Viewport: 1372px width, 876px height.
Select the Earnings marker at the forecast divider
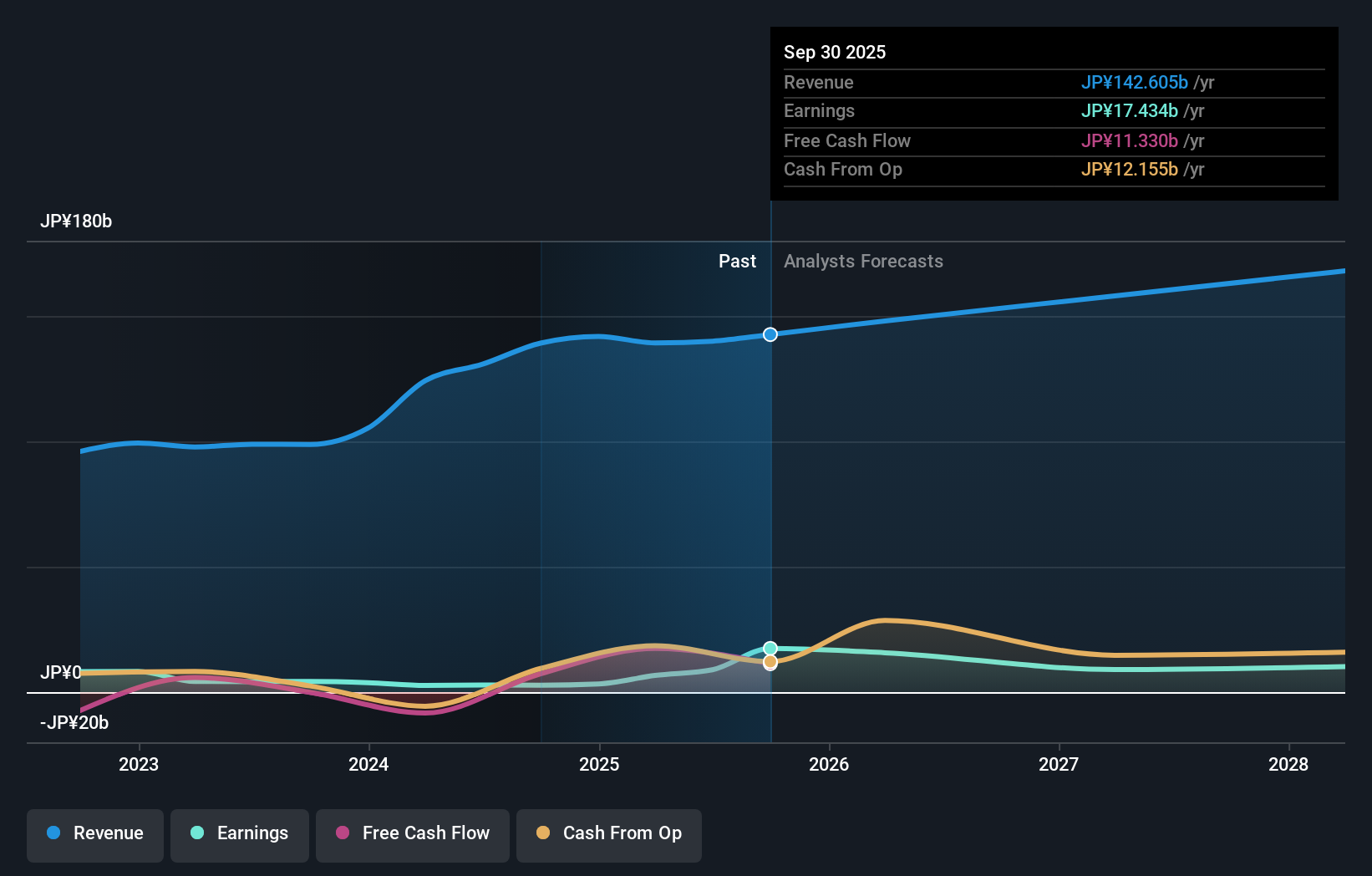click(x=770, y=646)
